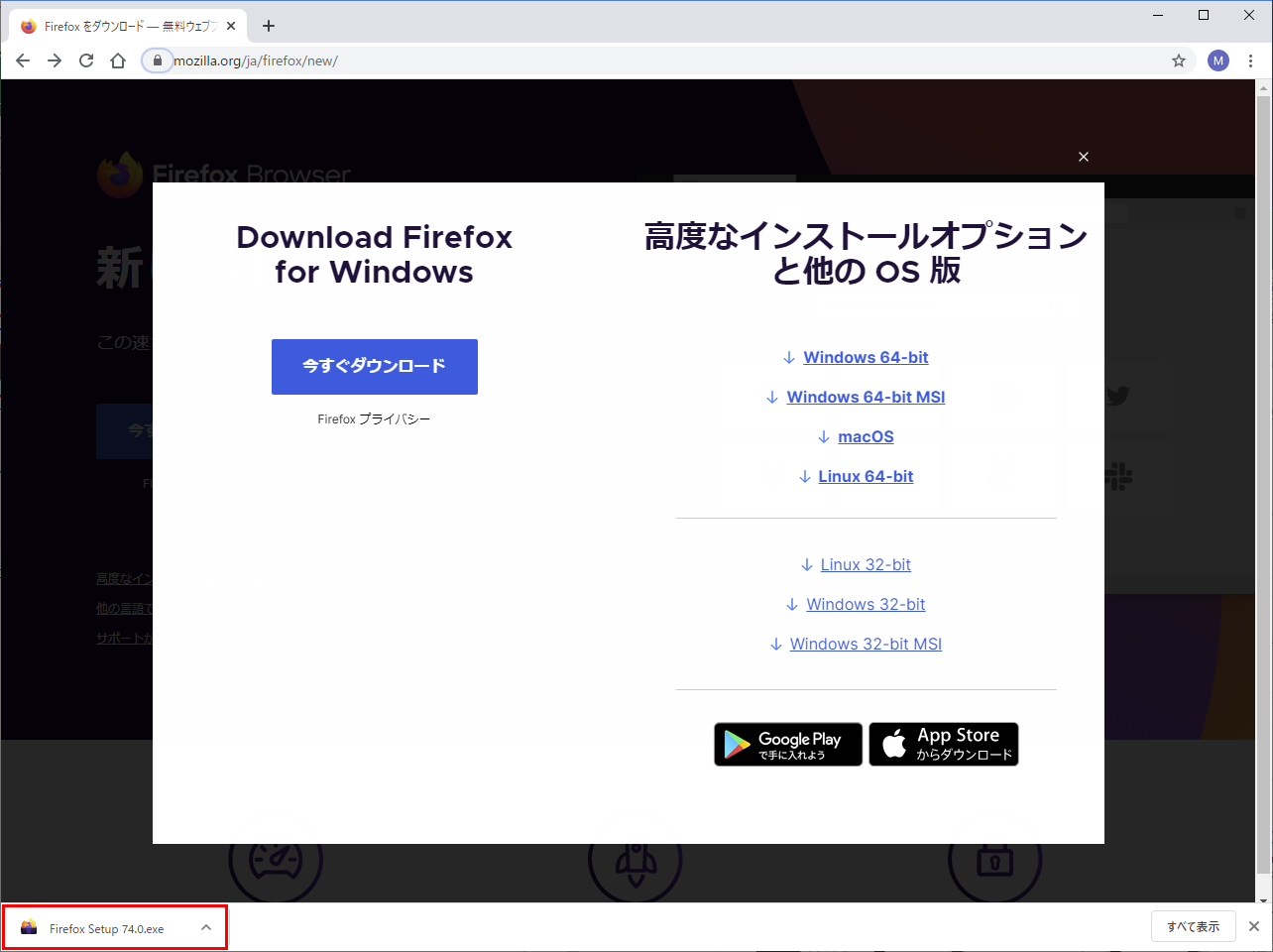Open a new tab with the plus button
1273x952 pixels.
point(269,26)
